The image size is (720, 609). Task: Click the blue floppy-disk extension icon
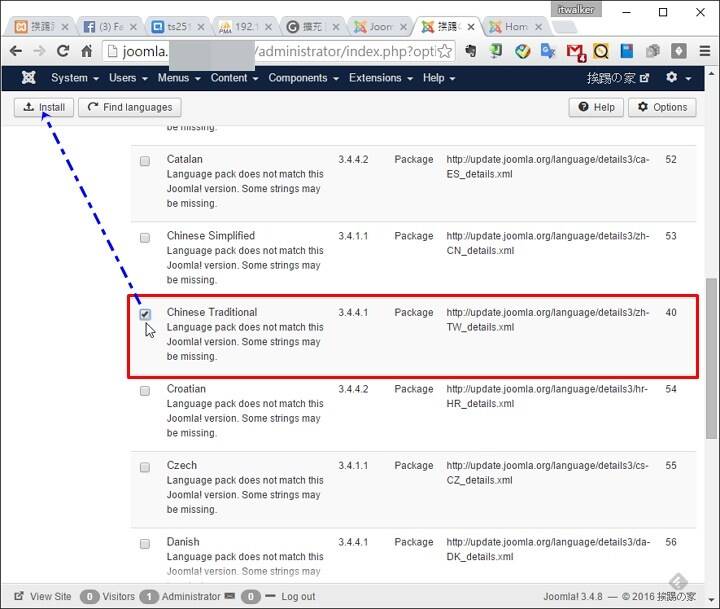coord(626,51)
